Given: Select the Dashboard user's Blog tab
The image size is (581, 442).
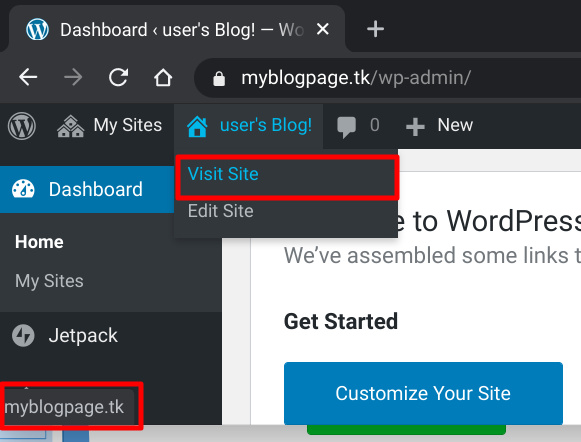Looking at the screenshot, I should pos(177,30).
